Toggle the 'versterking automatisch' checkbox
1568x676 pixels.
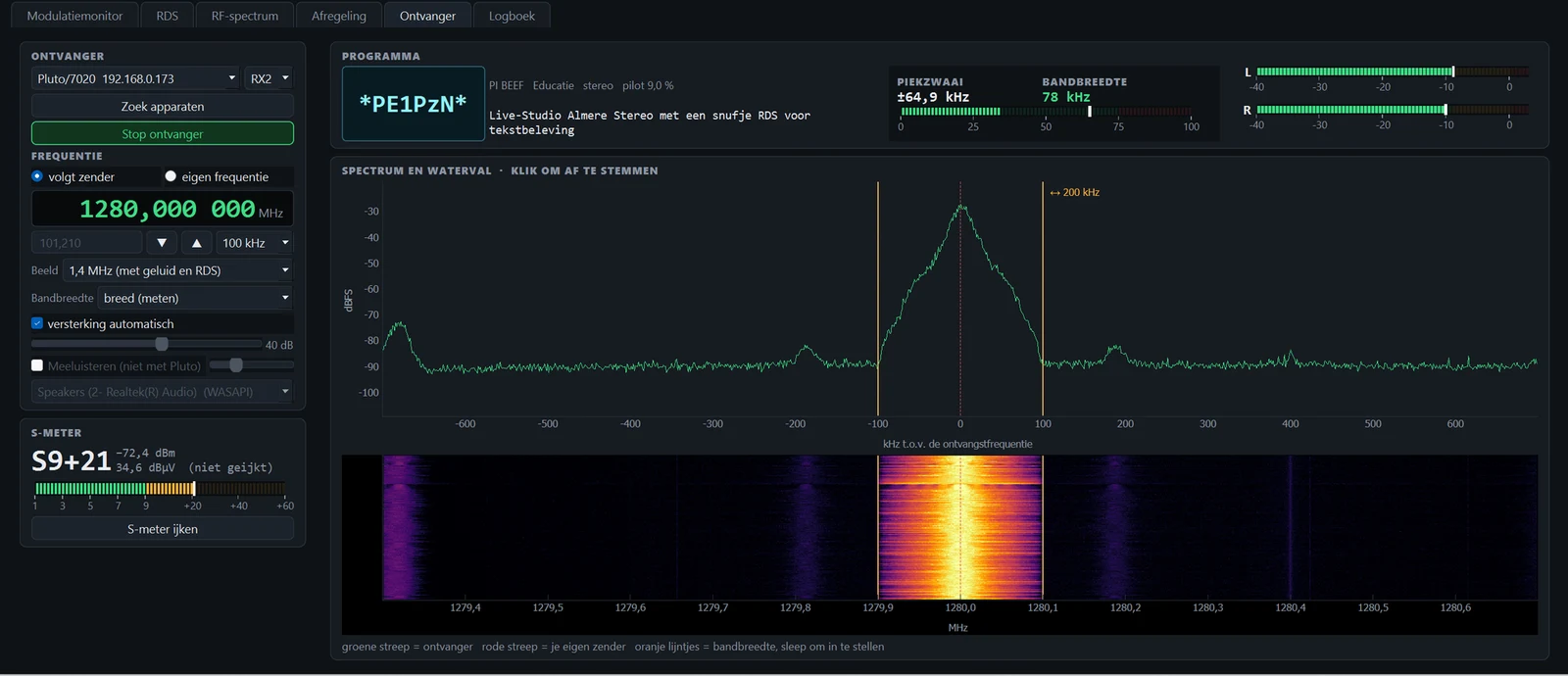pyautogui.click(x=37, y=323)
